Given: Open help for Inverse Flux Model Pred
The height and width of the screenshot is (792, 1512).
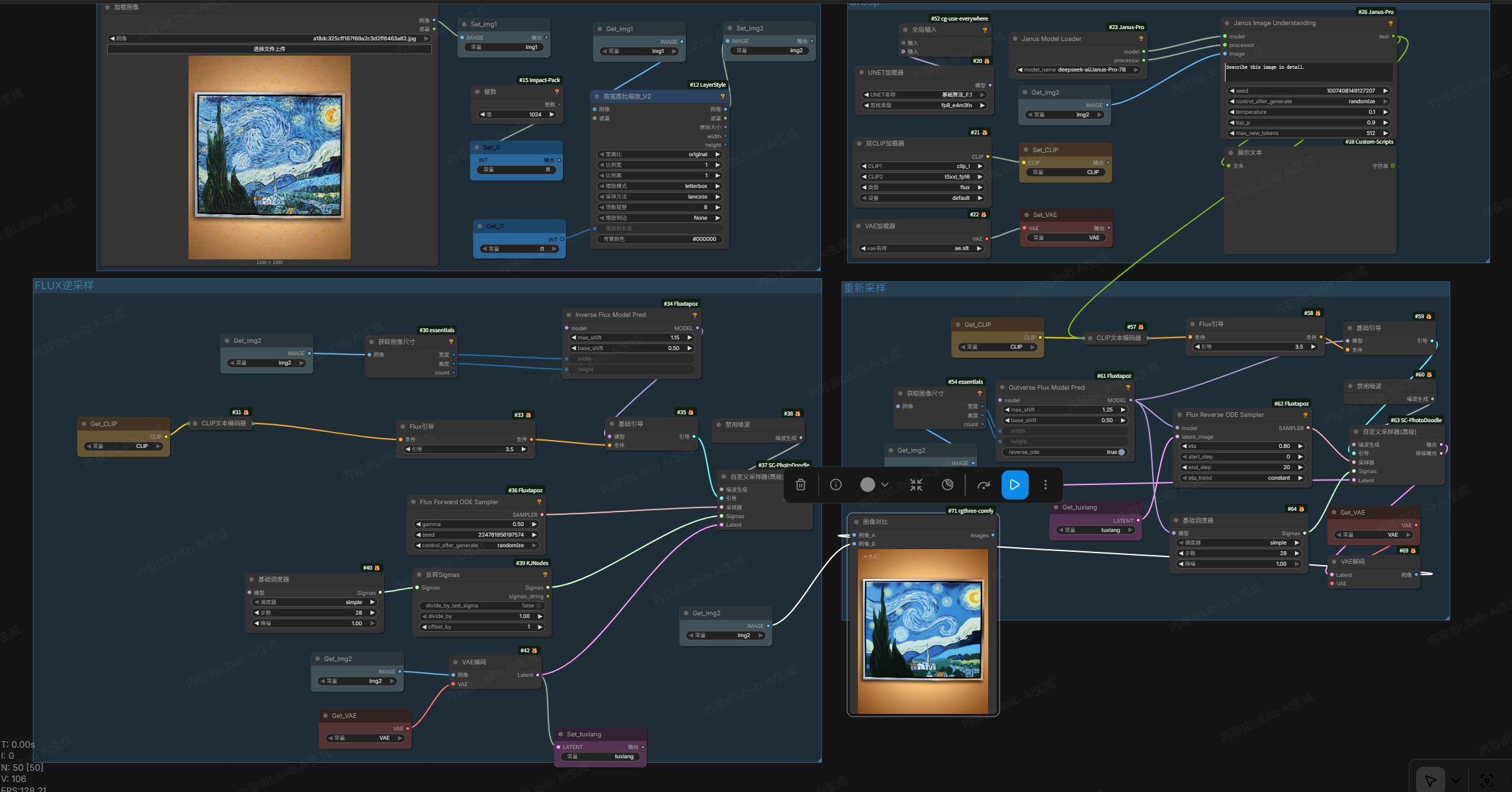Looking at the screenshot, I should pyautogui.click(x=694, y=315).
